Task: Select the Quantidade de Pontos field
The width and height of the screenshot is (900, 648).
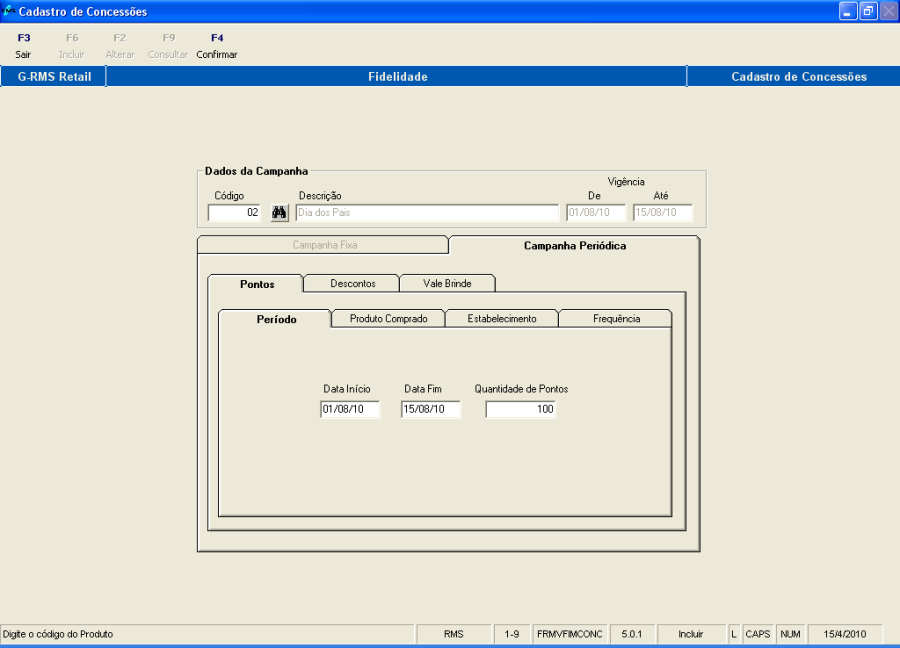Action: point(520,410)
